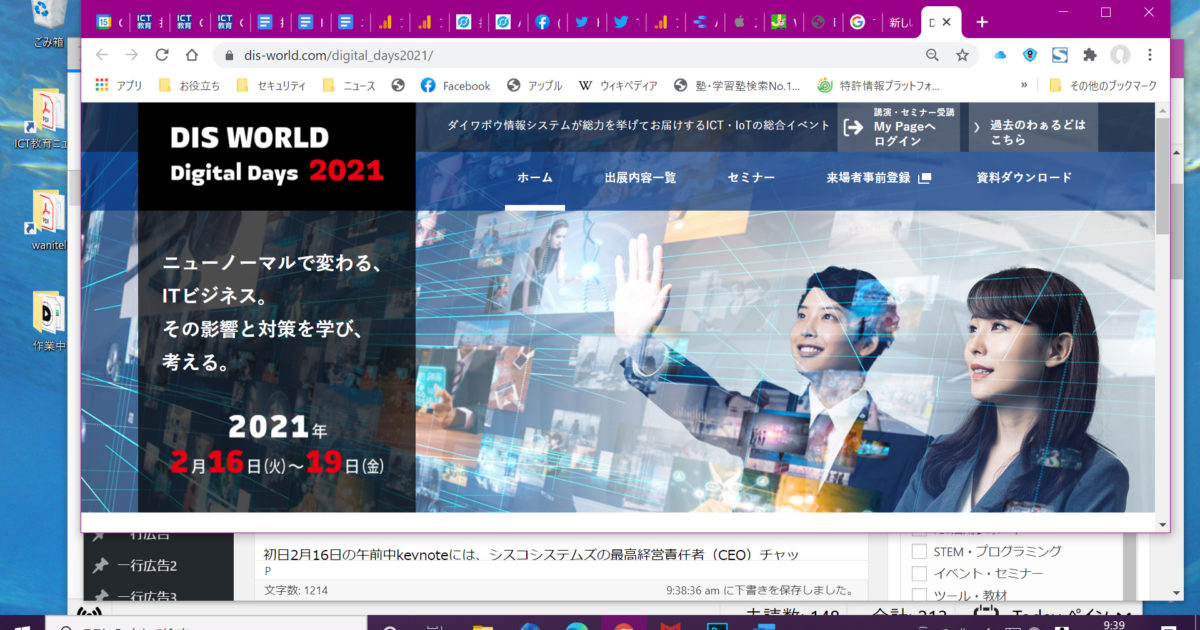Open the その他のブックマーク folder
The width and height of the screenshot is (1200, 630).
point(1115,86)
